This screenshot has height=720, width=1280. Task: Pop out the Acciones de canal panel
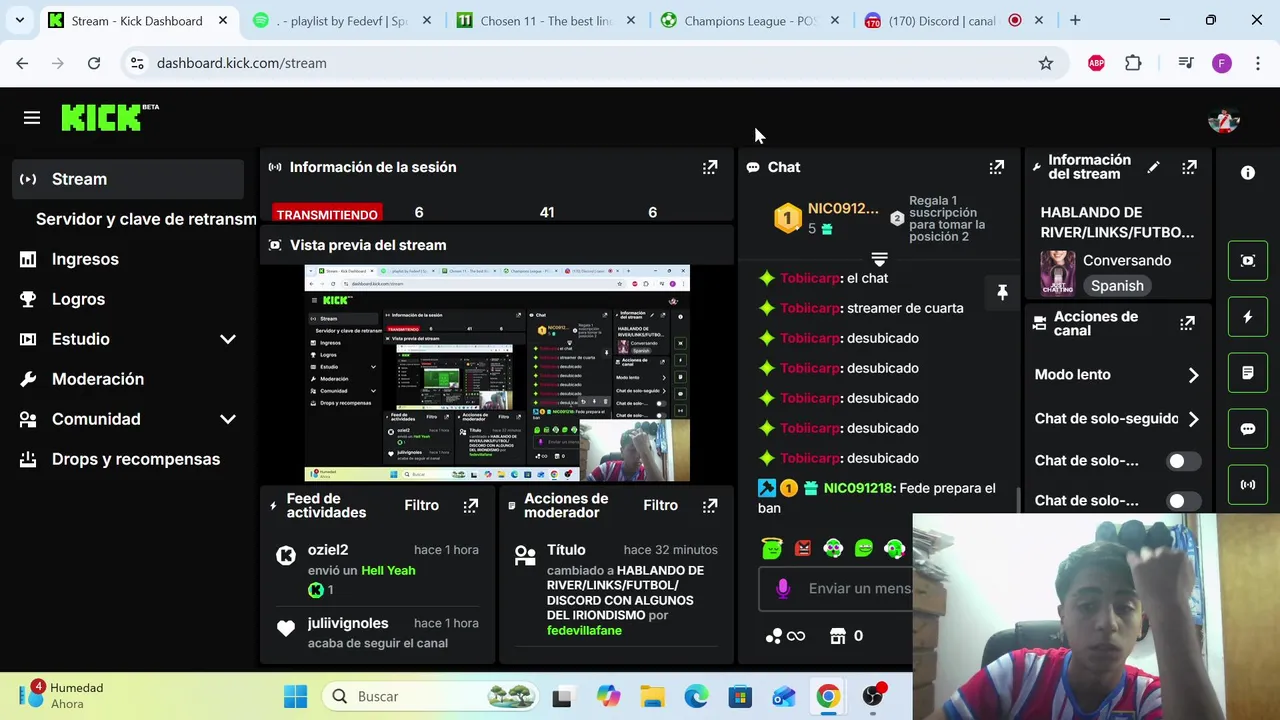[x=1187, y=323]
